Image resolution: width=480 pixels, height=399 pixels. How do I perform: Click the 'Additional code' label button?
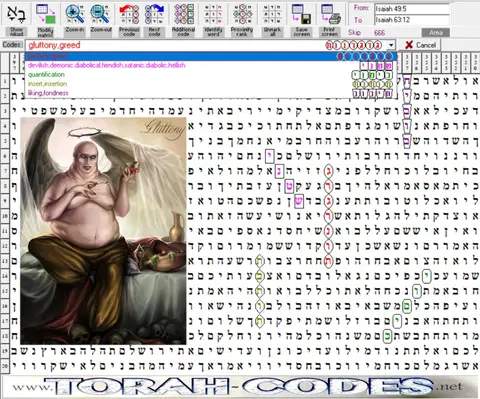(x=184, y=32)
